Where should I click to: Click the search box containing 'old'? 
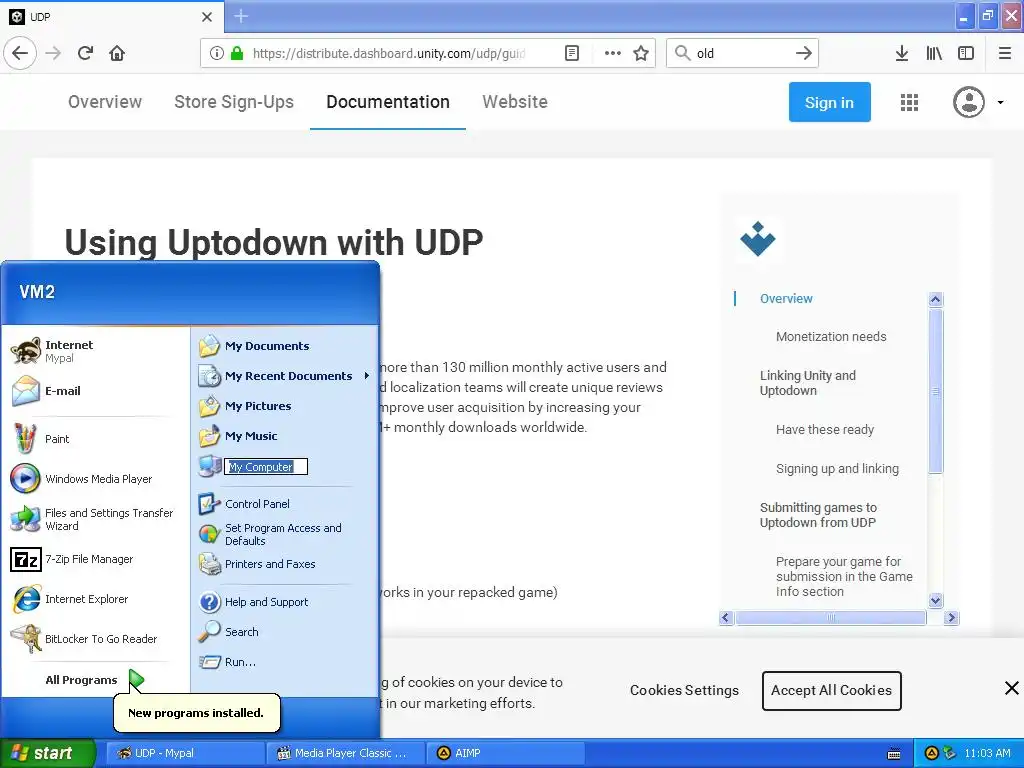pyautogui.click(x=741, y=53)
